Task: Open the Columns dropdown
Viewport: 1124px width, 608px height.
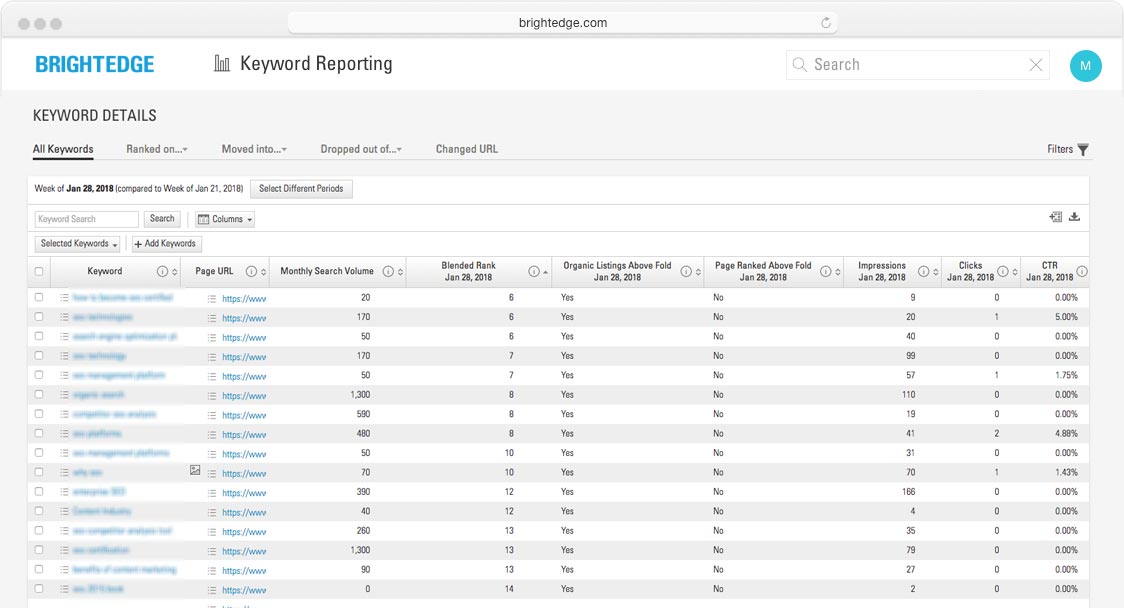Action: click(x=225, y=219)
